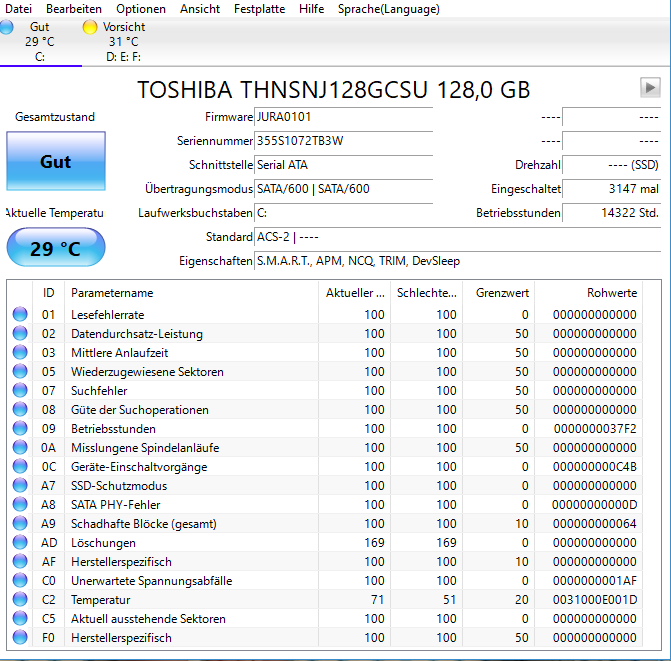The image size is (671, 661).
Task: Open the Ansicht menu
Action: point(200,9)
